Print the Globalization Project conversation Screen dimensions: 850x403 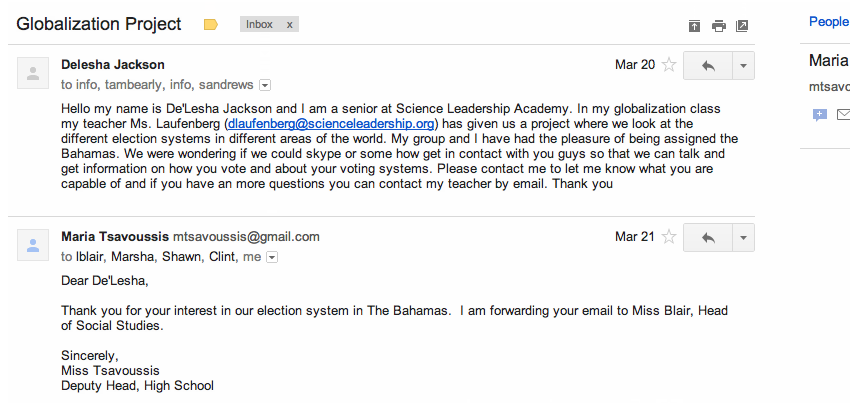pos(718,25)
